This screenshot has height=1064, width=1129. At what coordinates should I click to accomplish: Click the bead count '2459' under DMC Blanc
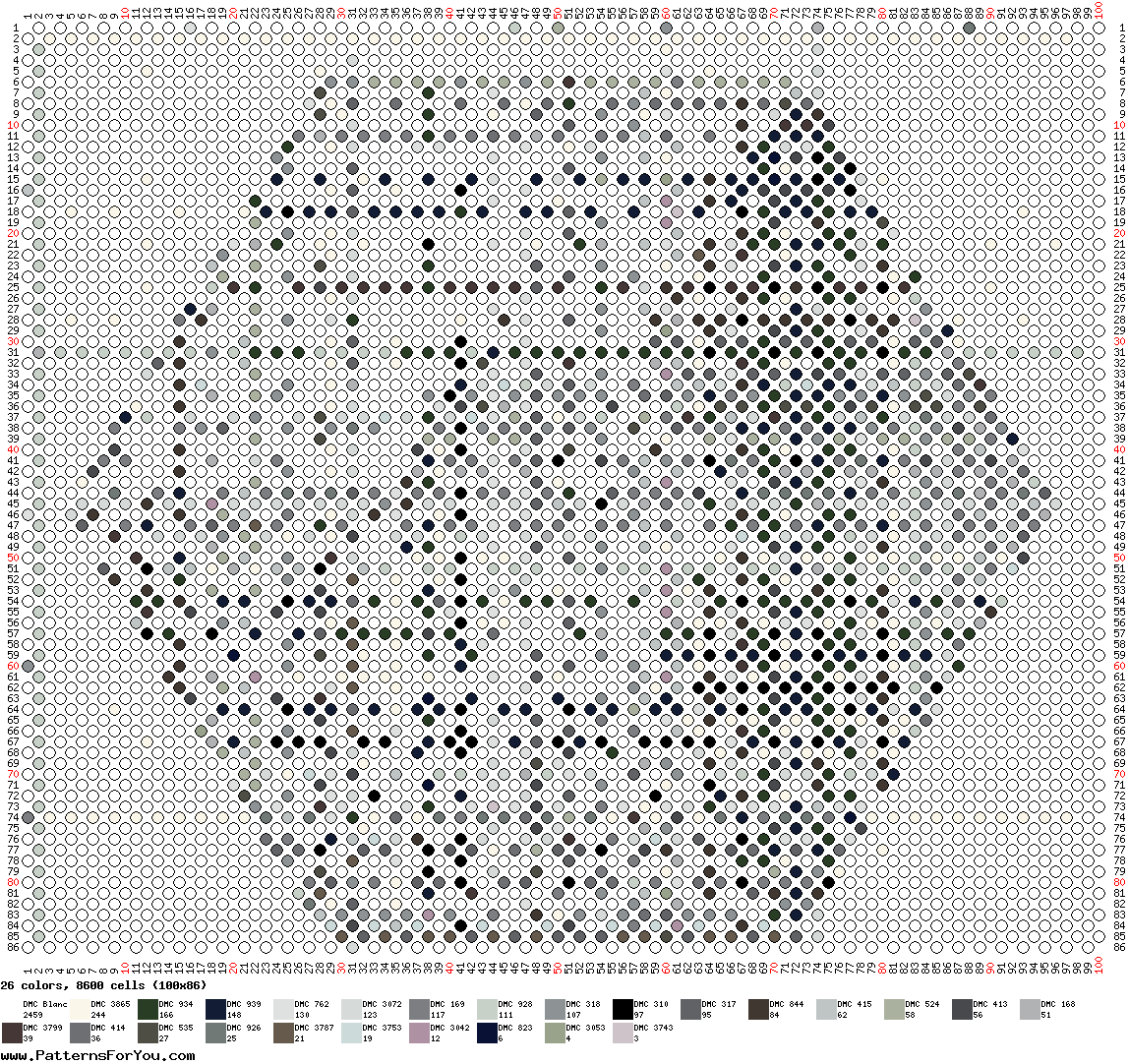tap(33, 1015)
